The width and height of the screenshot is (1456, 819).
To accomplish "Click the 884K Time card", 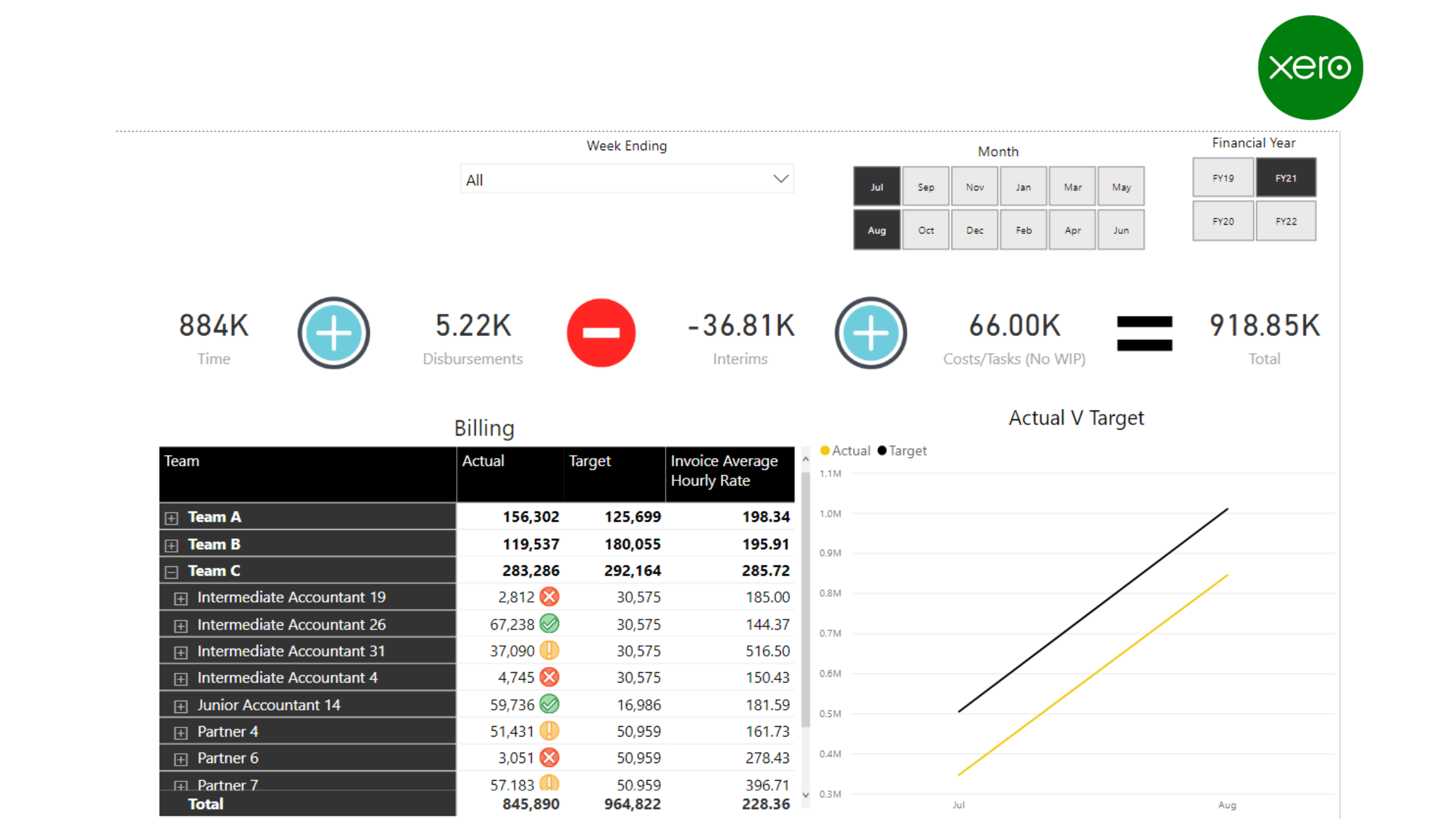I will click(x=214, y=338).
